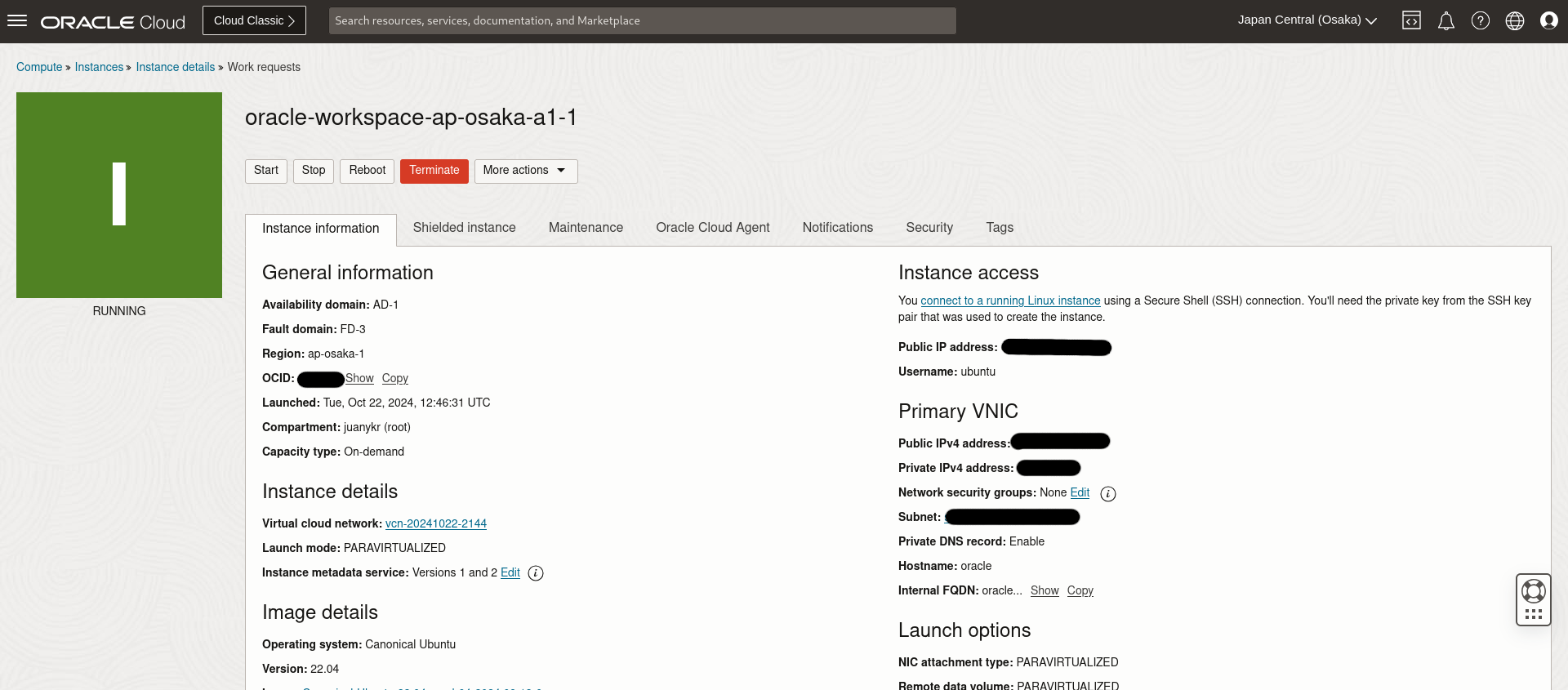
Task: Open the language globe icon
Action: [x=1515, y=20]
